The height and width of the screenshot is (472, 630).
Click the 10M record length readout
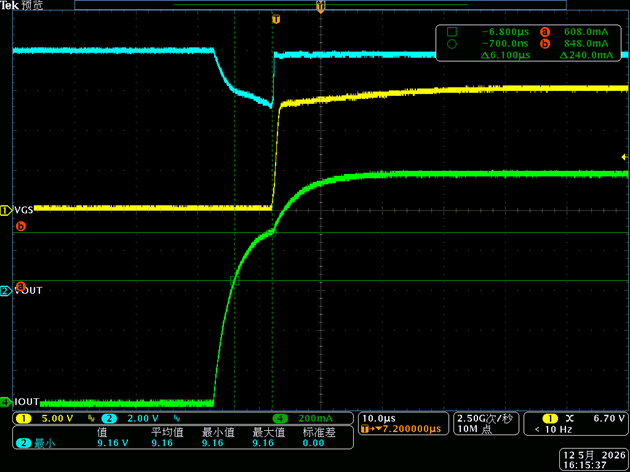474,429
